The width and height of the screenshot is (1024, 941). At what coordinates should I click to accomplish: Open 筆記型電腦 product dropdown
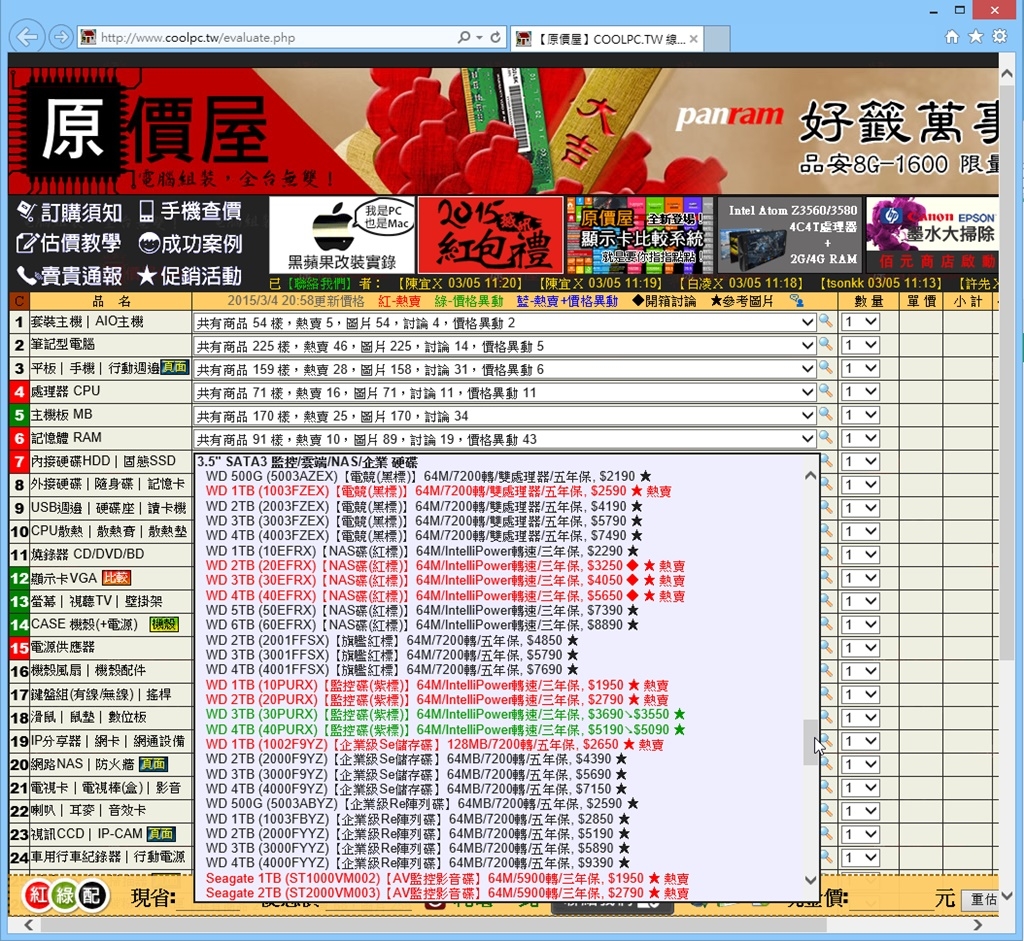pos(504,345)
